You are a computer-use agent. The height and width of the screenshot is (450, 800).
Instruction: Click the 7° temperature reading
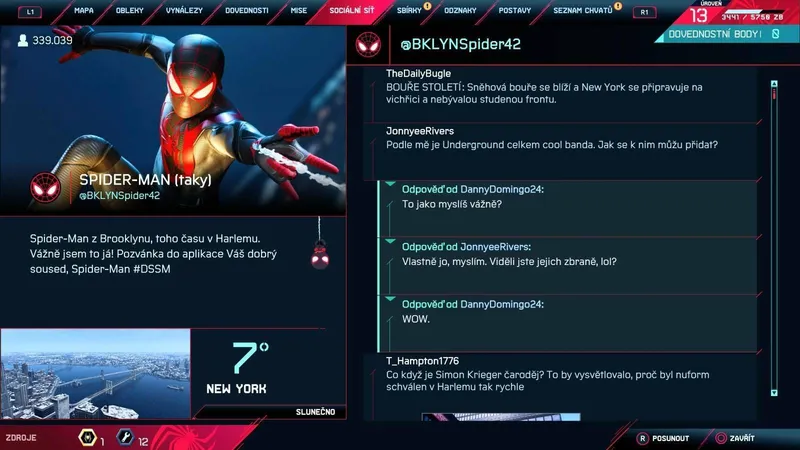point(251,357)
